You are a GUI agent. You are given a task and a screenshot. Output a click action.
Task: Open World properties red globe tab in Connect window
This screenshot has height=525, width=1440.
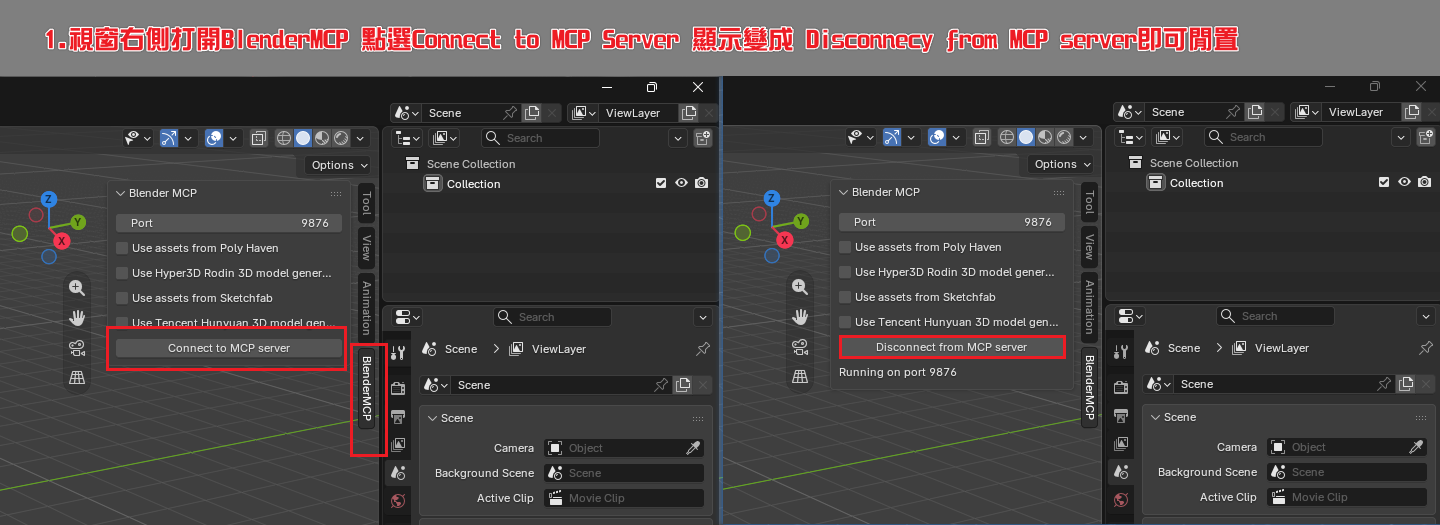pos(397,500)
